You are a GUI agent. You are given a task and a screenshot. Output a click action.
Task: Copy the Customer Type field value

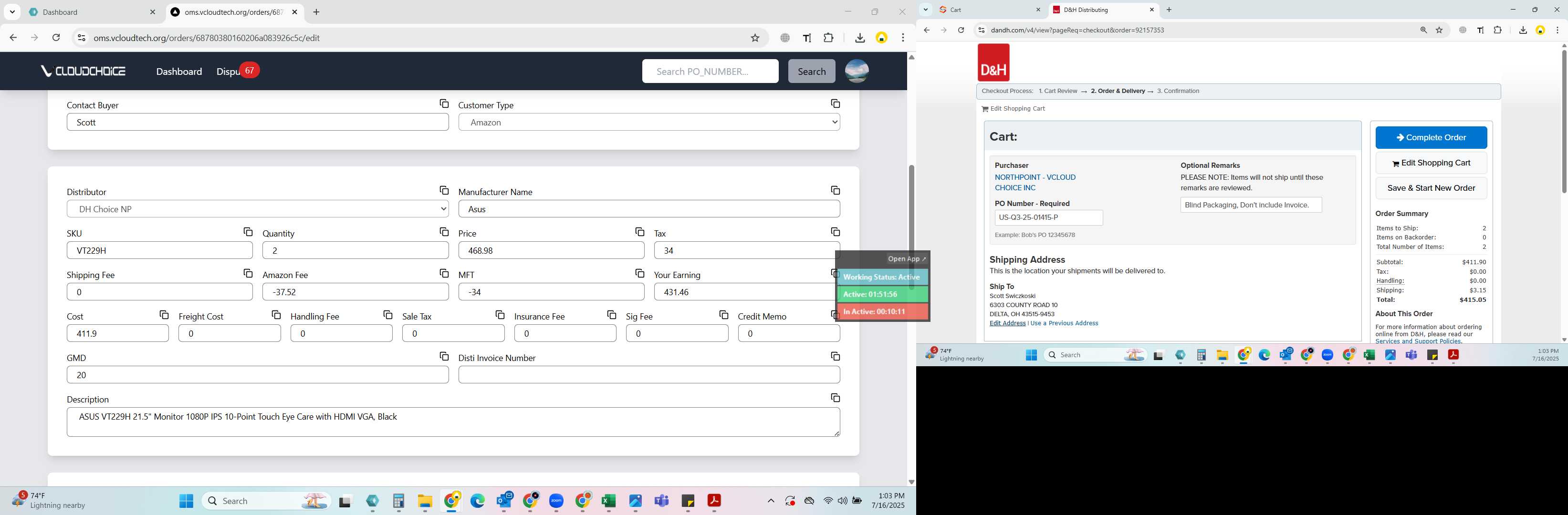[835, 104]
